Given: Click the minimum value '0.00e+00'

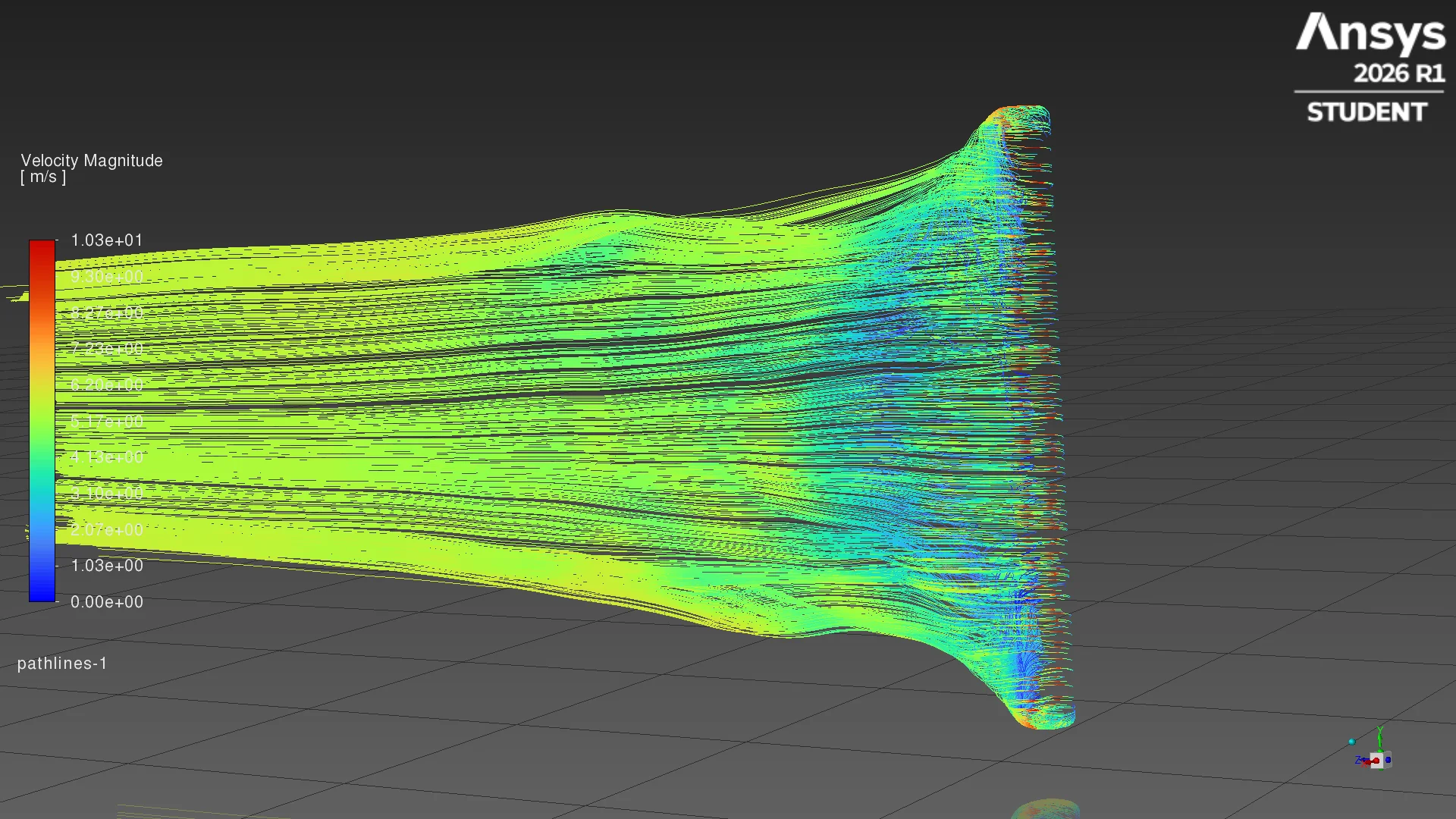Looking at the screenshot, I should coord(107,602).
